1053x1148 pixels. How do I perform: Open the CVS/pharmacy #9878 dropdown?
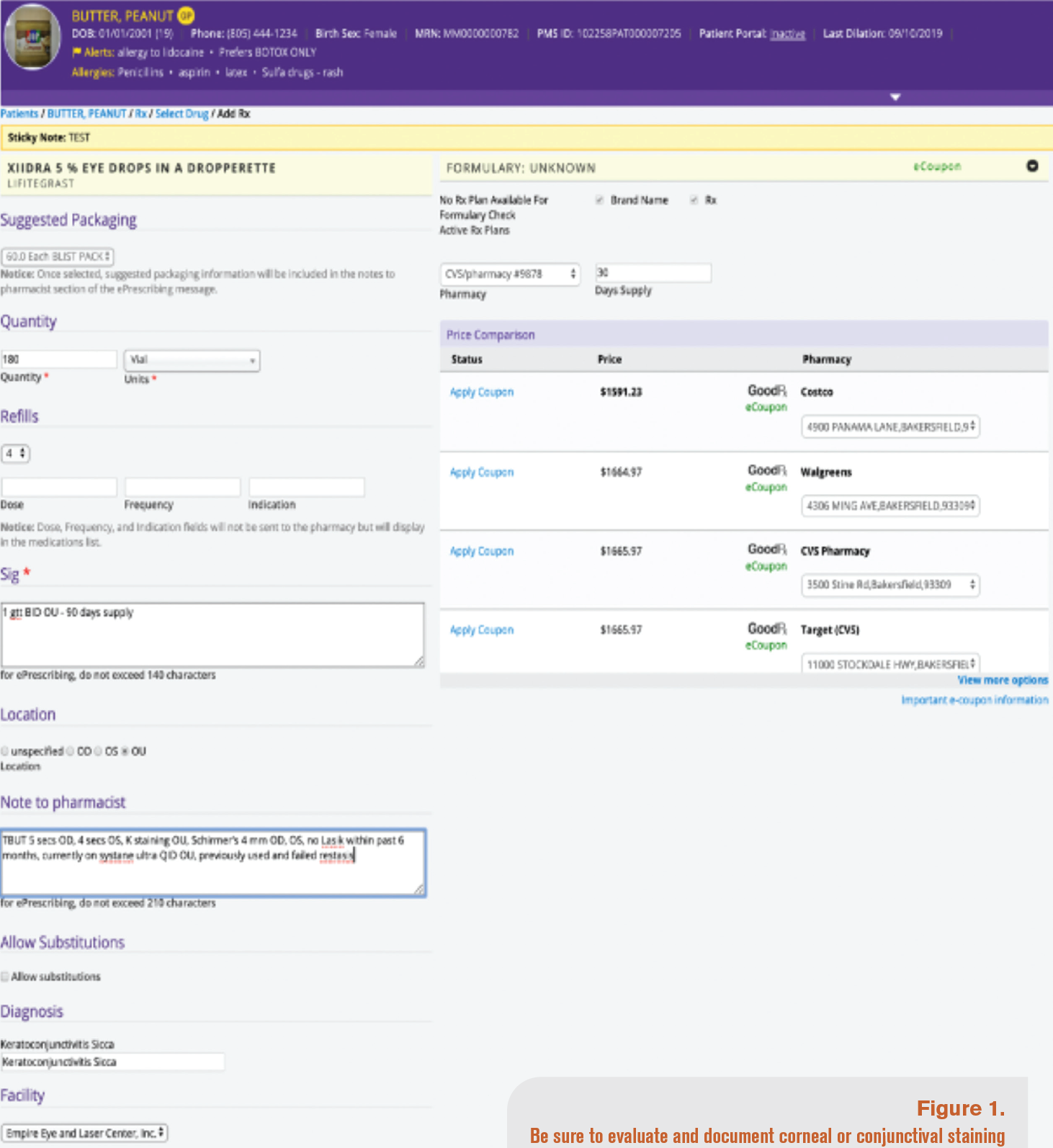[510, 274]
